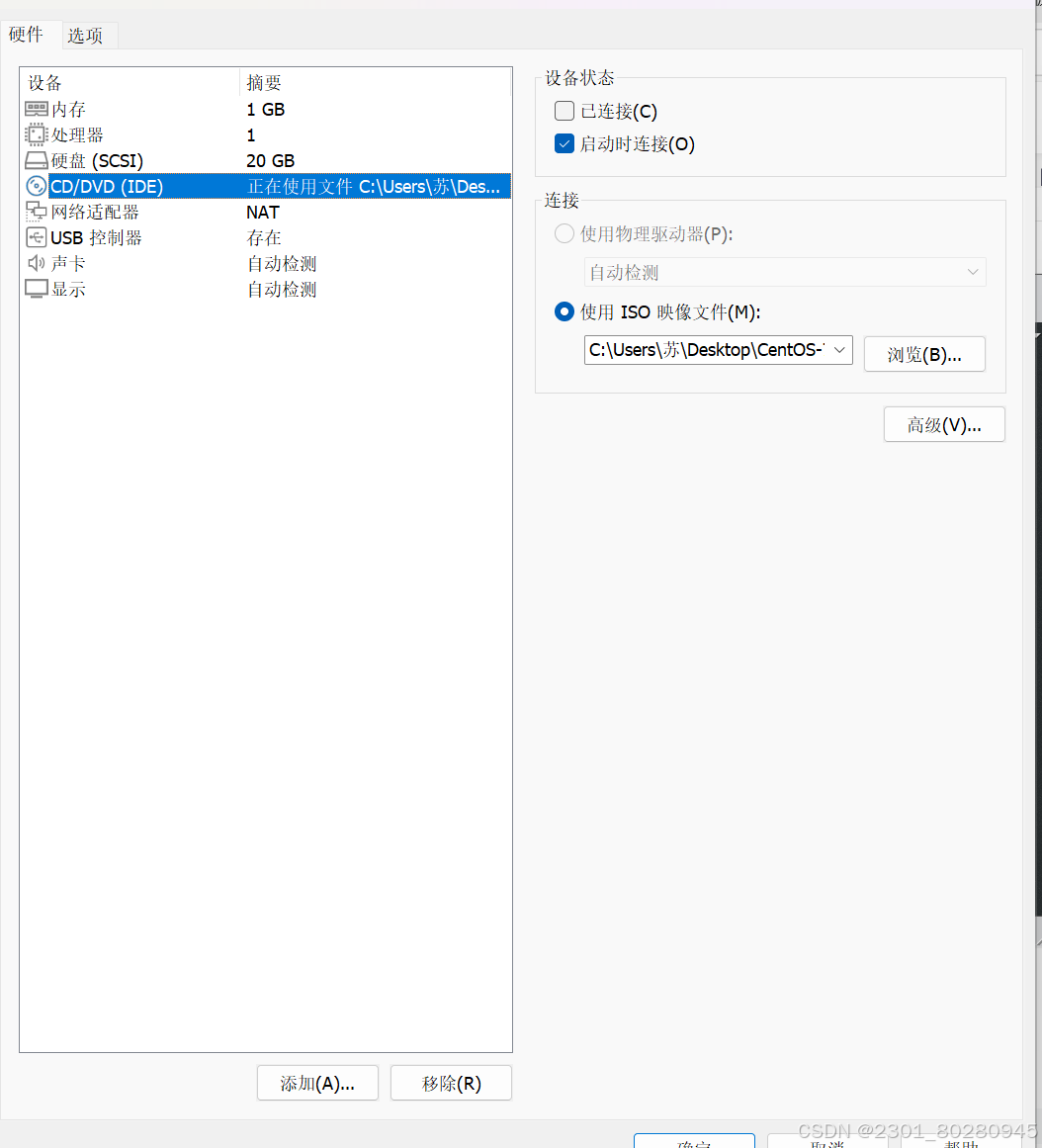
Task: Click the 浏览(B)... browse button
Action: pos(923,355)
